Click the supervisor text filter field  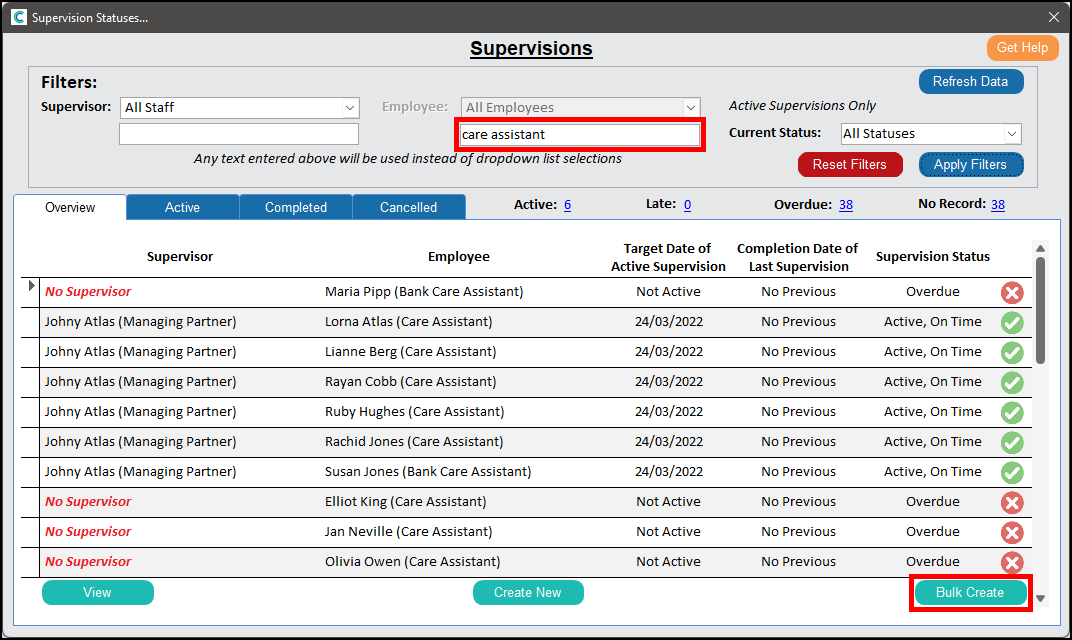click(238, 134)
